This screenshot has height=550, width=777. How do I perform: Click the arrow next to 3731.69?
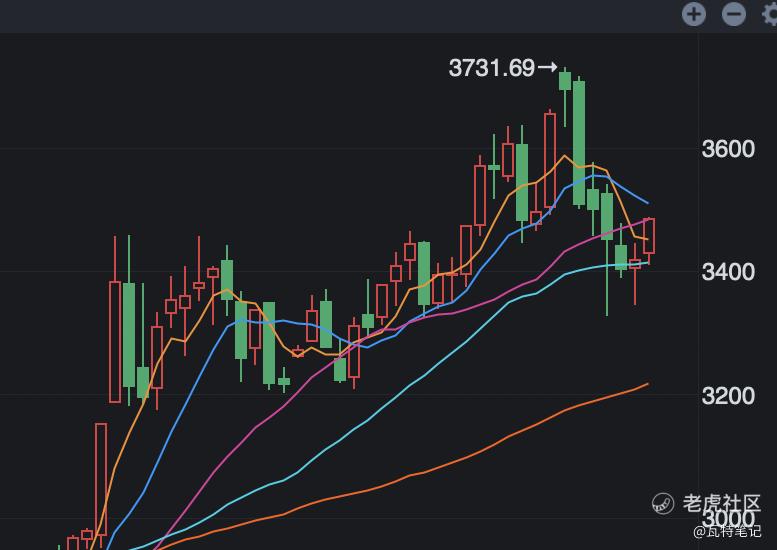[x=547, y=68]
